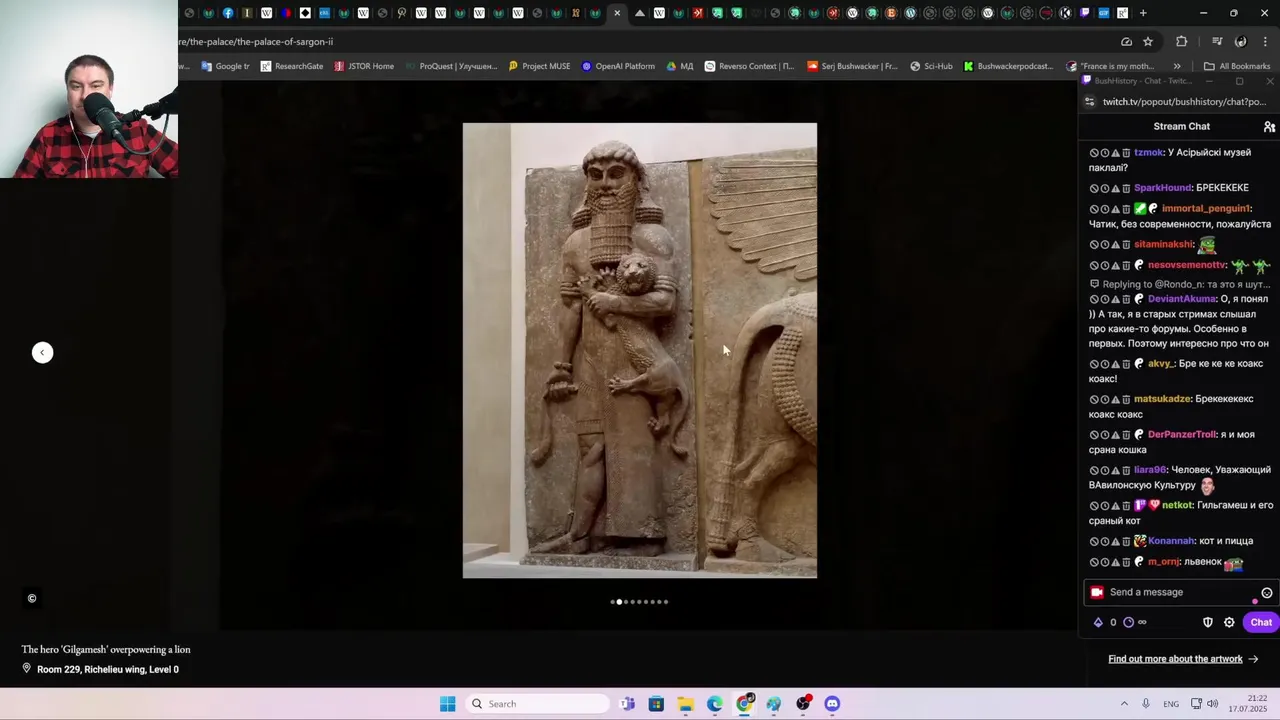This screenshot has width=1280, height=720.
Task: Click the microphone icon in system tray
Action: click(1146, 704)
